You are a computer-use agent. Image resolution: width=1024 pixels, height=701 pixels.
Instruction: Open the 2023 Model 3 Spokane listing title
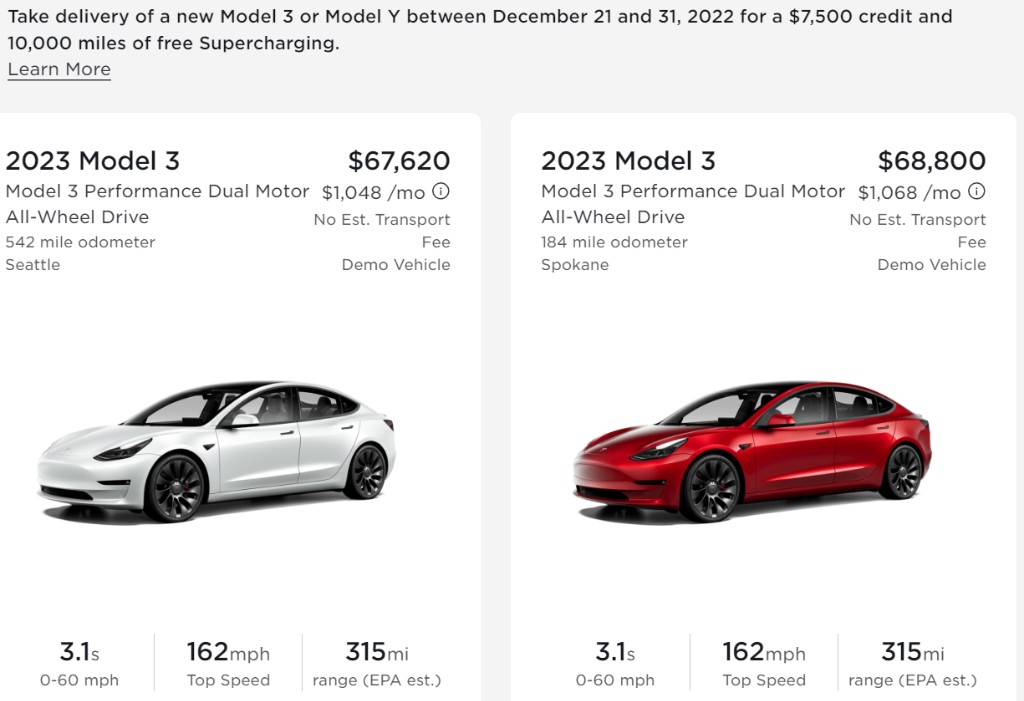tap(629, 161)
